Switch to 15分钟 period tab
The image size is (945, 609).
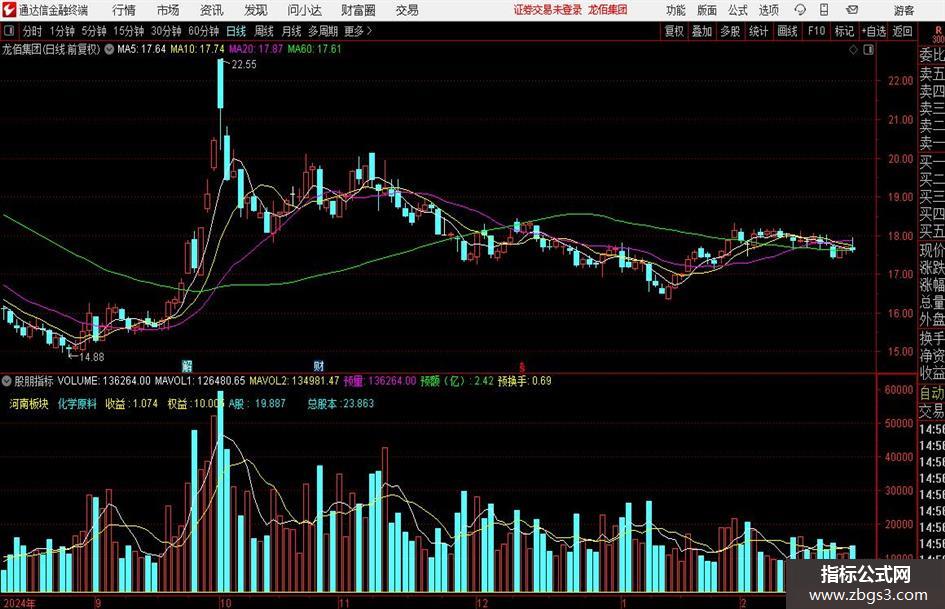(x=128, y=31)
